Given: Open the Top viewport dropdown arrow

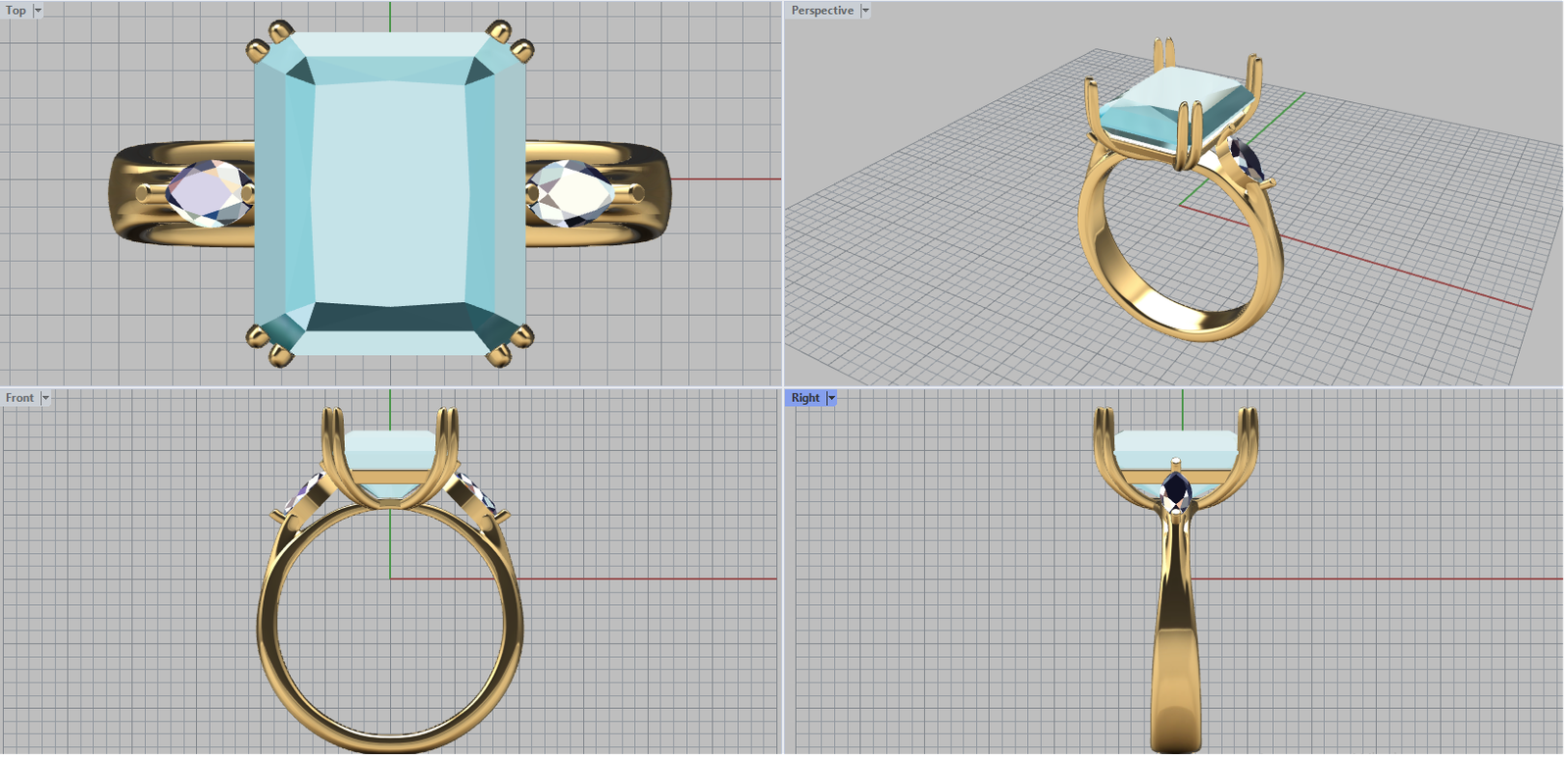Looking at the screenshot, I should 38,11.
